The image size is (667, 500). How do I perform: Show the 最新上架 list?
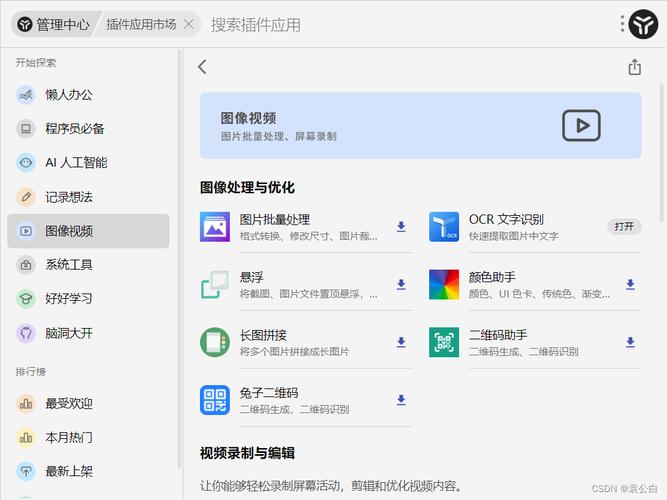(88, 471)
